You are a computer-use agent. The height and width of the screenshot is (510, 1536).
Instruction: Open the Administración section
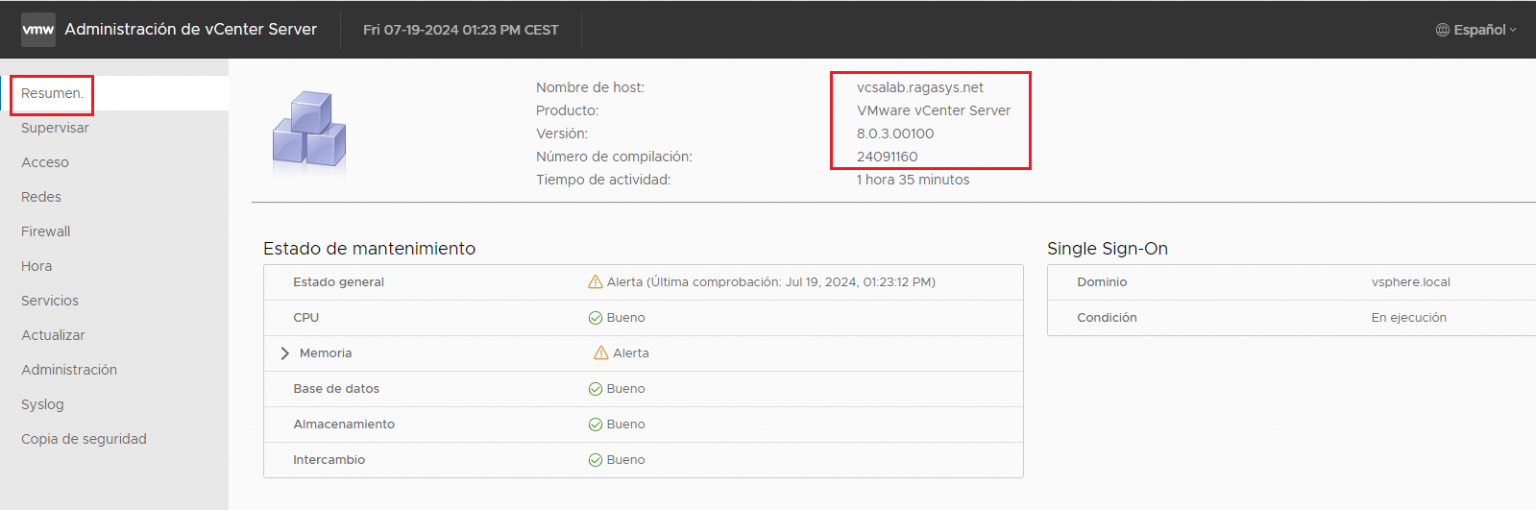(x=69, y=369)
